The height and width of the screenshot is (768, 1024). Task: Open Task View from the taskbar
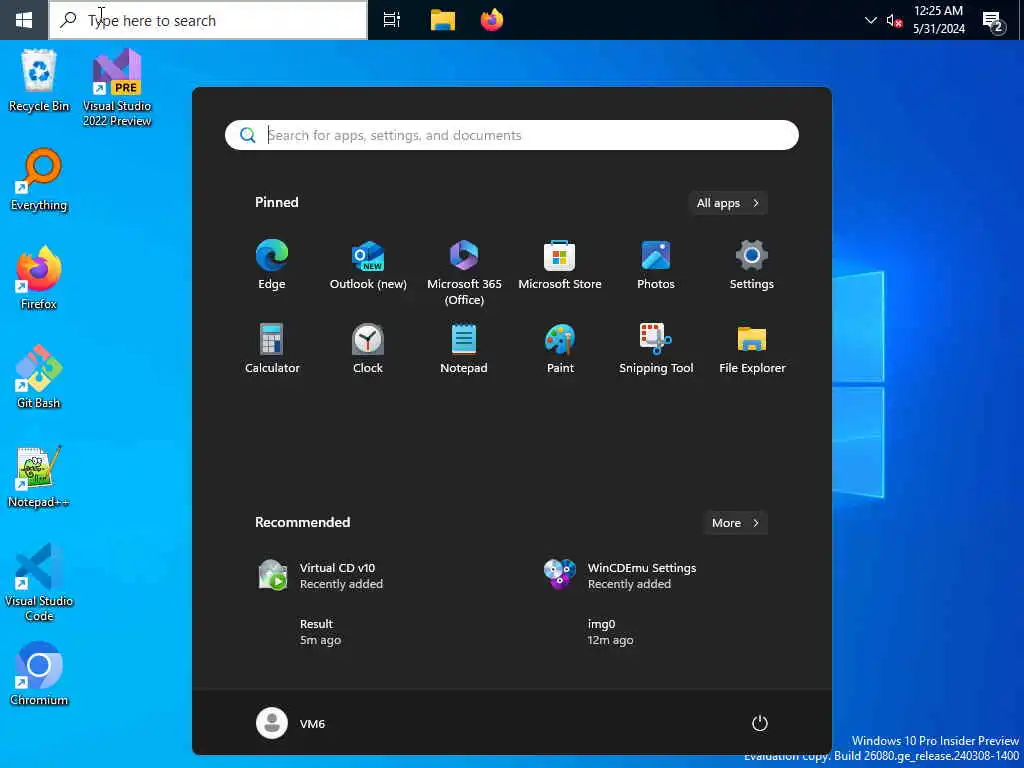point(392,20)
